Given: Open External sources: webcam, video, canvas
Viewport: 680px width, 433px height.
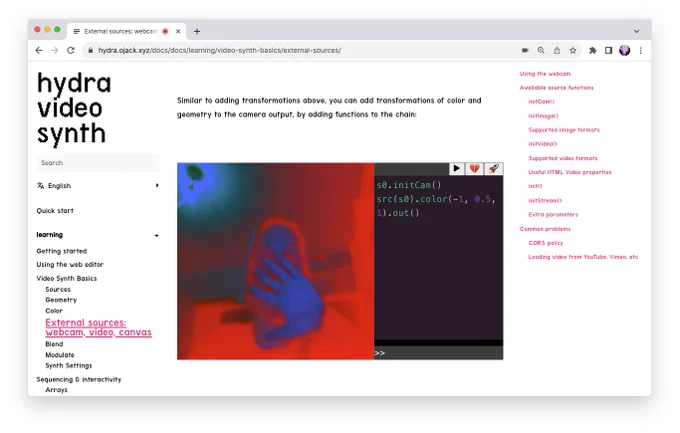Looking at the screenshot, I should 98,328.
